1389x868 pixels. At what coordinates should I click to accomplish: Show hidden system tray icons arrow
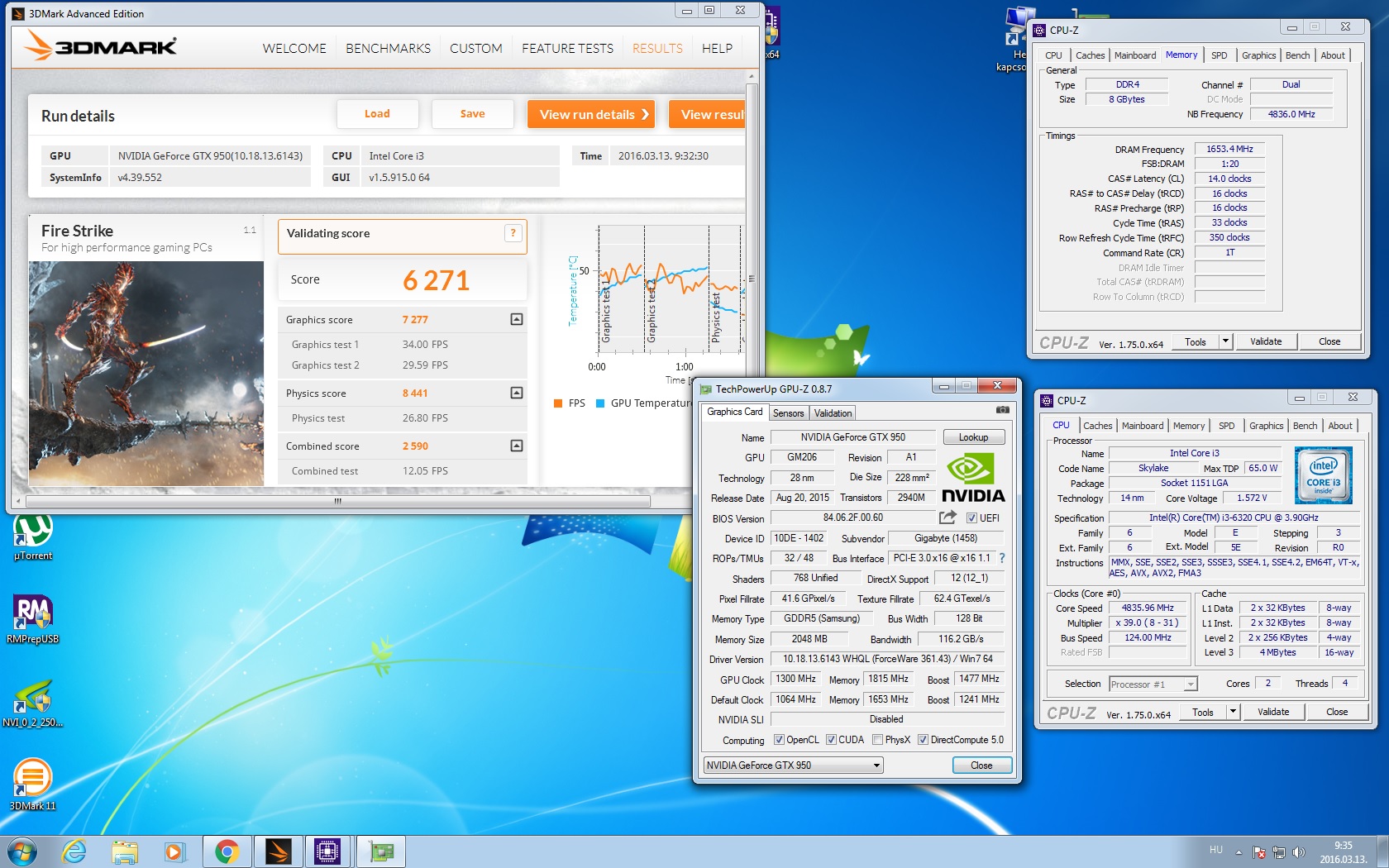point(1239,852)
